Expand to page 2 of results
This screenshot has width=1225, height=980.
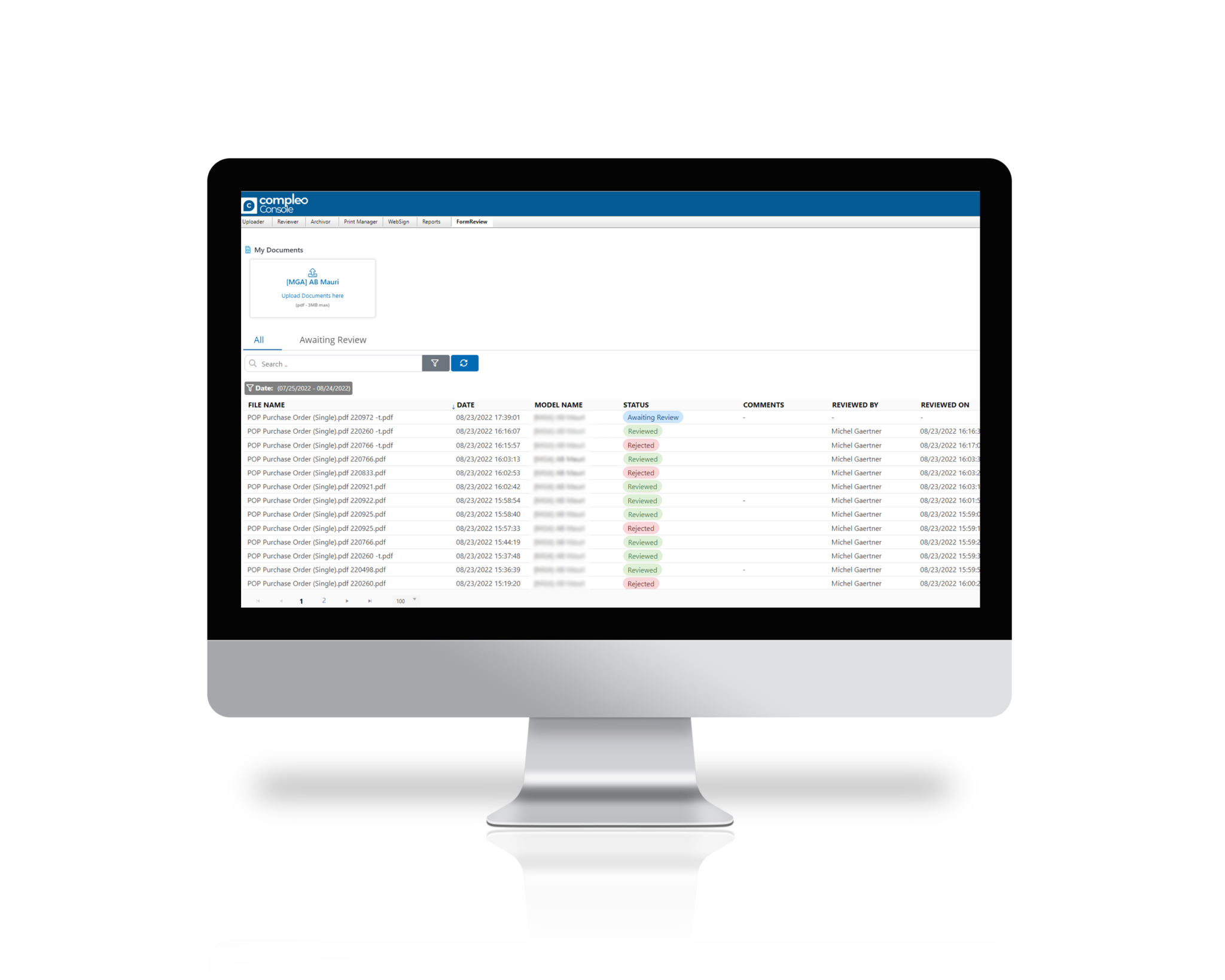pyautogui.click(x=324, y=601)
